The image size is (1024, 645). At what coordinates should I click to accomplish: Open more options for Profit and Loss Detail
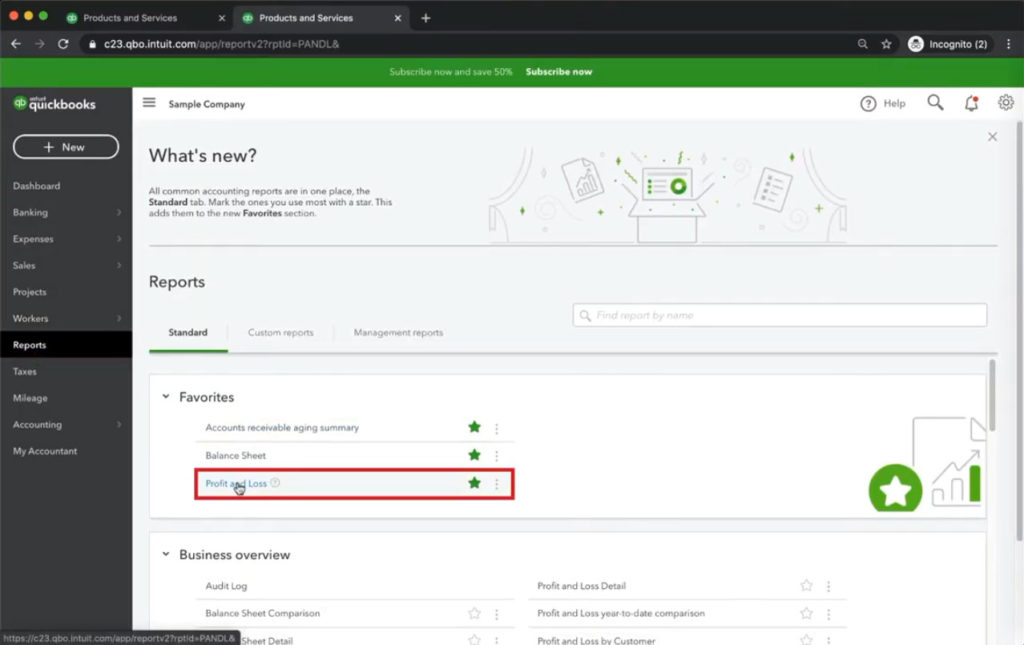pos(828,587)
